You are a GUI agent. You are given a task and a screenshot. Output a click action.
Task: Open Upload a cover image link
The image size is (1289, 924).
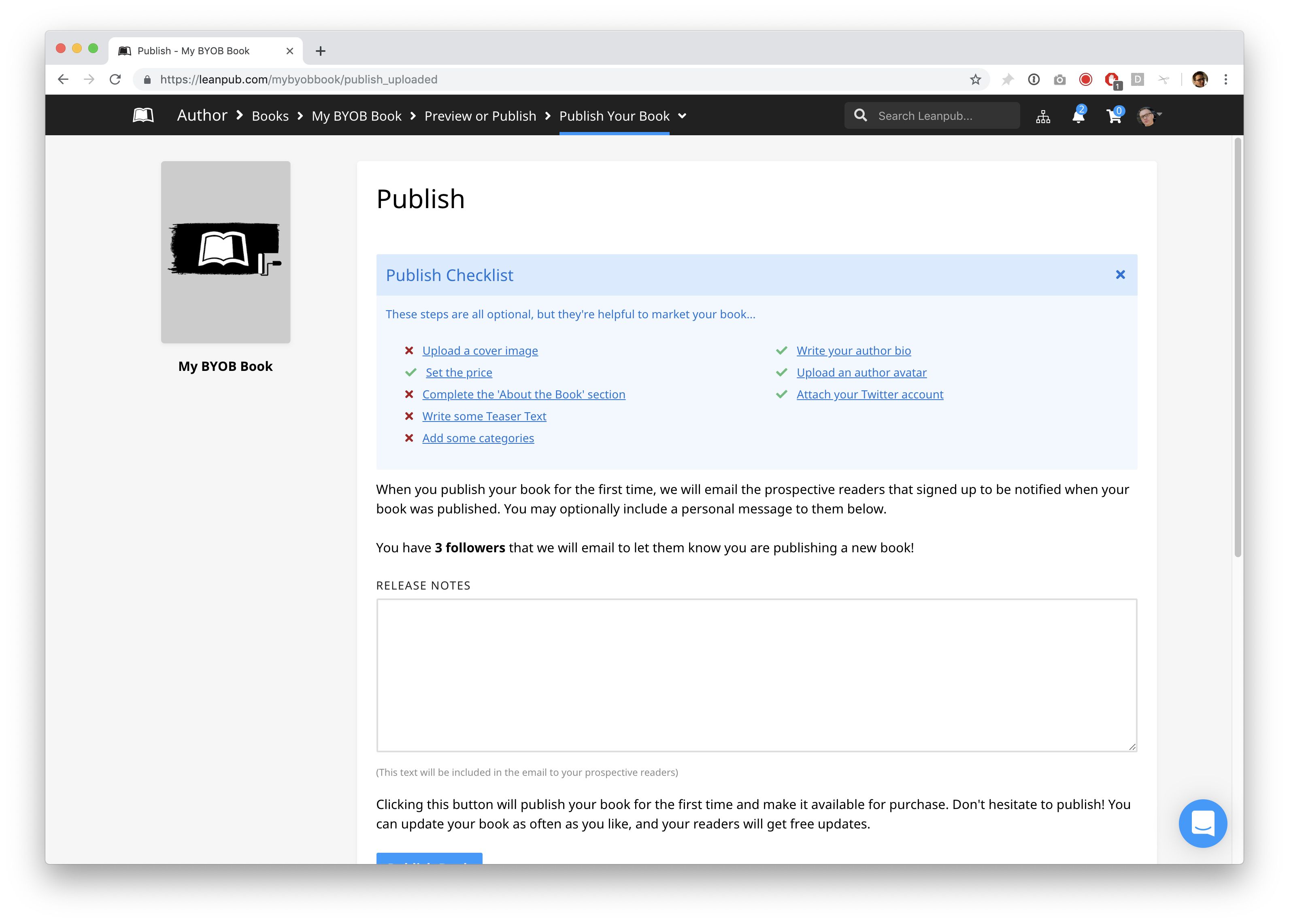[480, 351]
